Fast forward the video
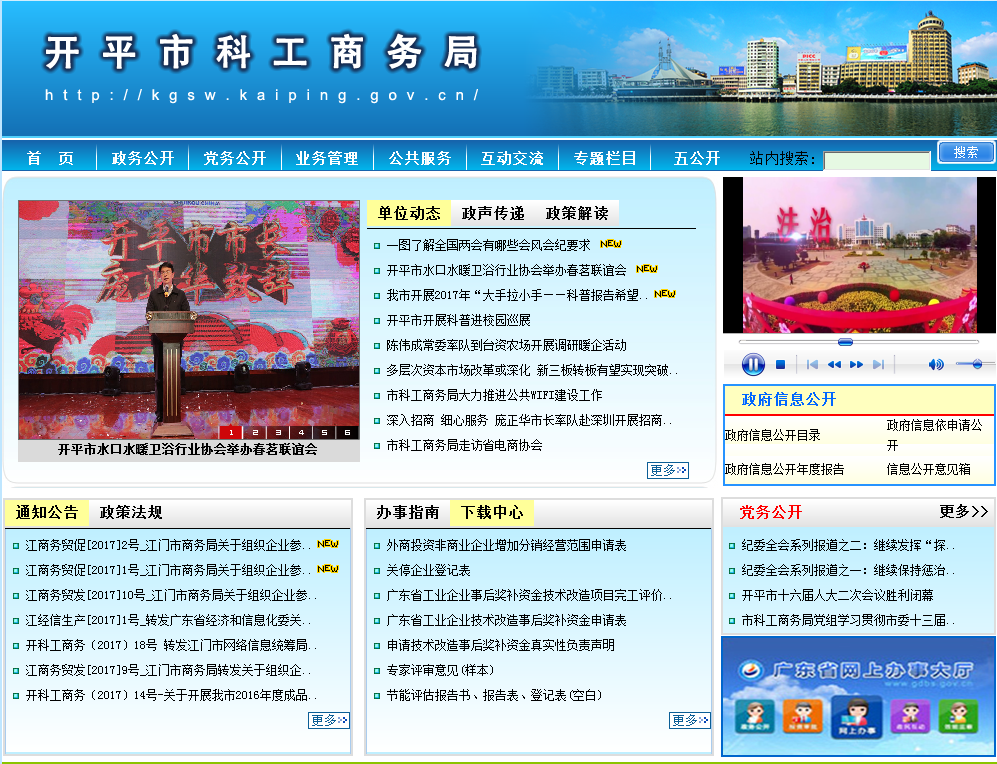The height and width of the screenshot is (764, 997). (856, 364)
